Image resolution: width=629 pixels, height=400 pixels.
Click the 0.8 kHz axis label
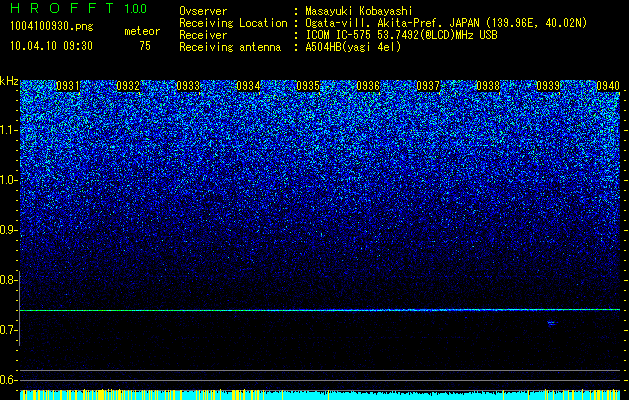(8, 280)
